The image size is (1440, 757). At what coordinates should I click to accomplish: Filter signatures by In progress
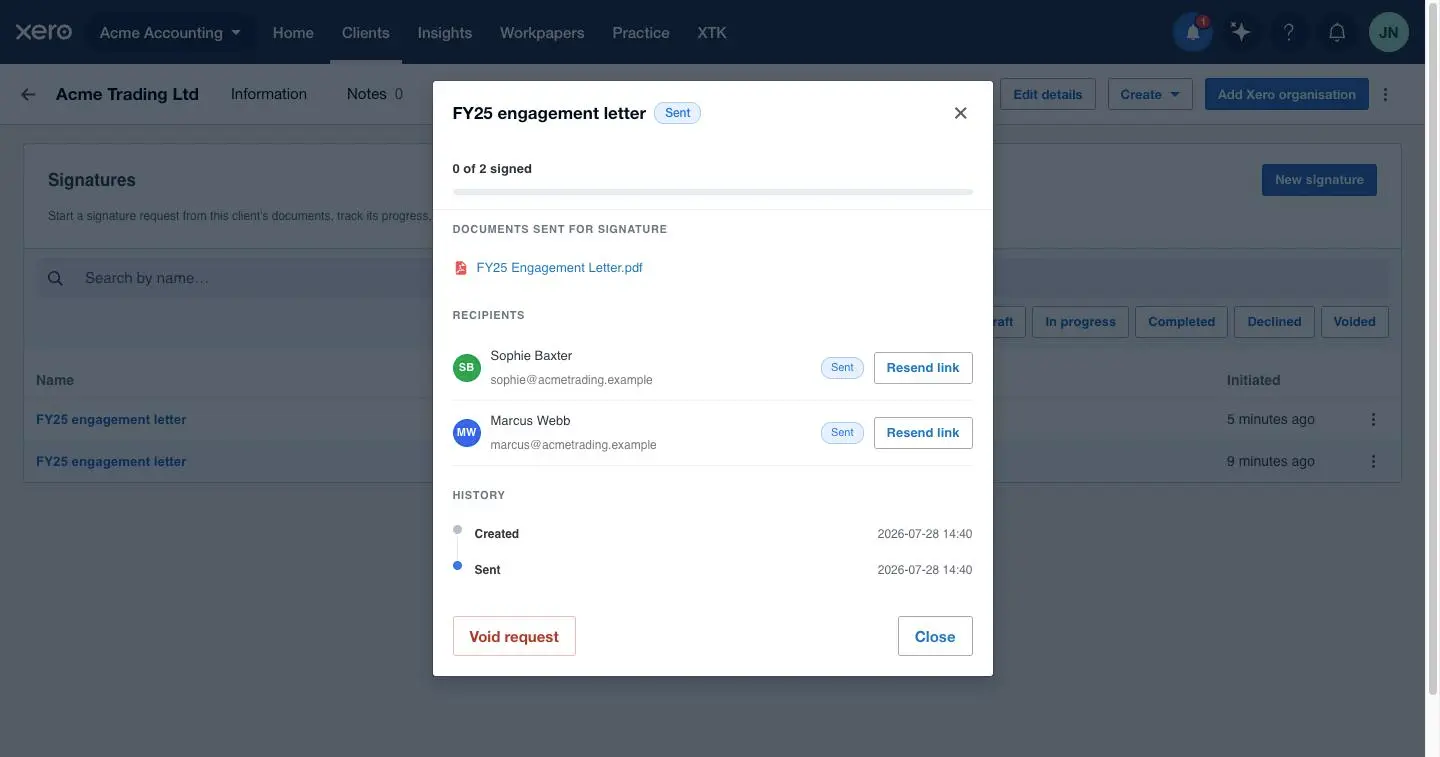(1080, 322)
